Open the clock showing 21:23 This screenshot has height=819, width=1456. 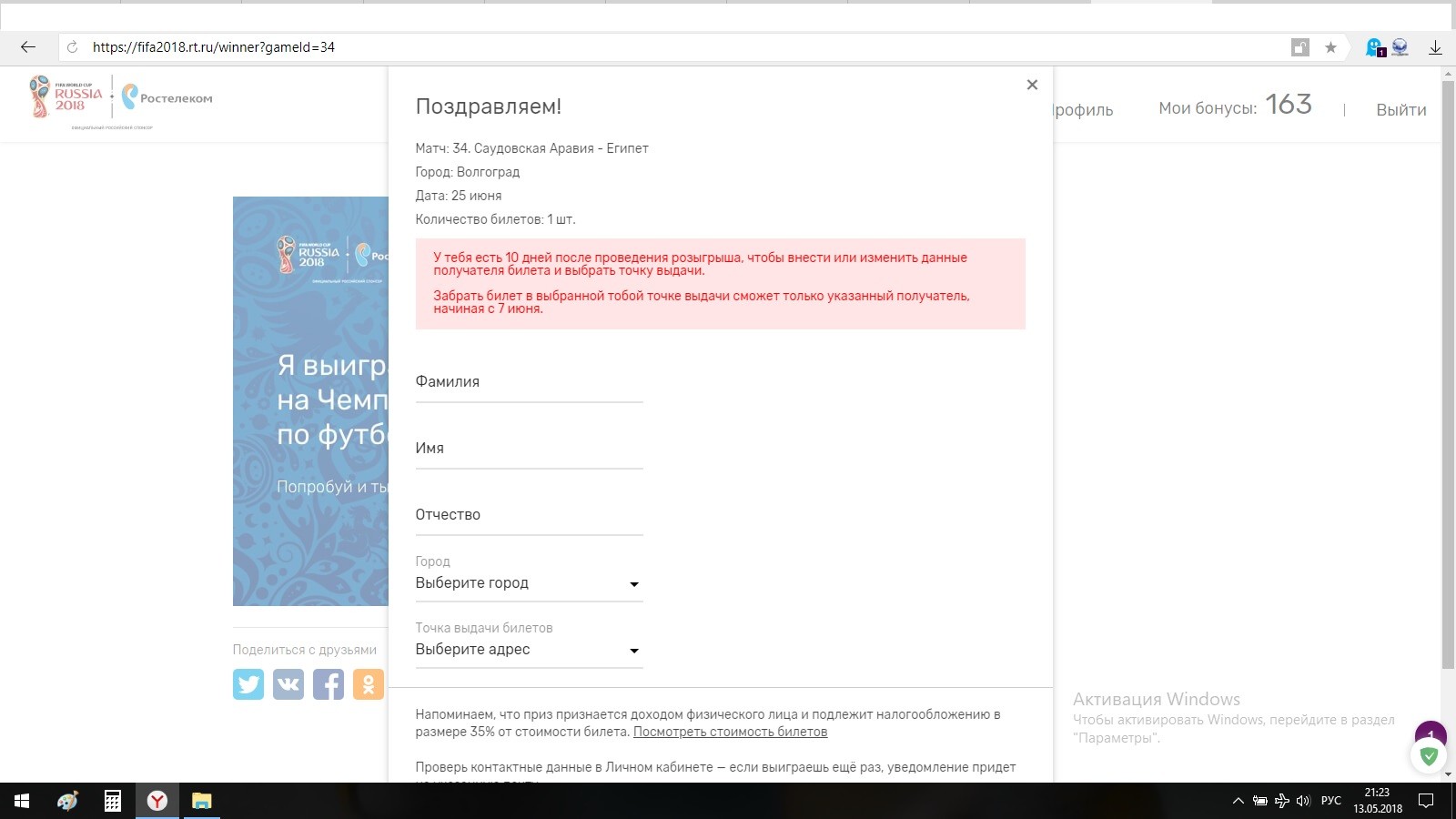coord(1378,801)
